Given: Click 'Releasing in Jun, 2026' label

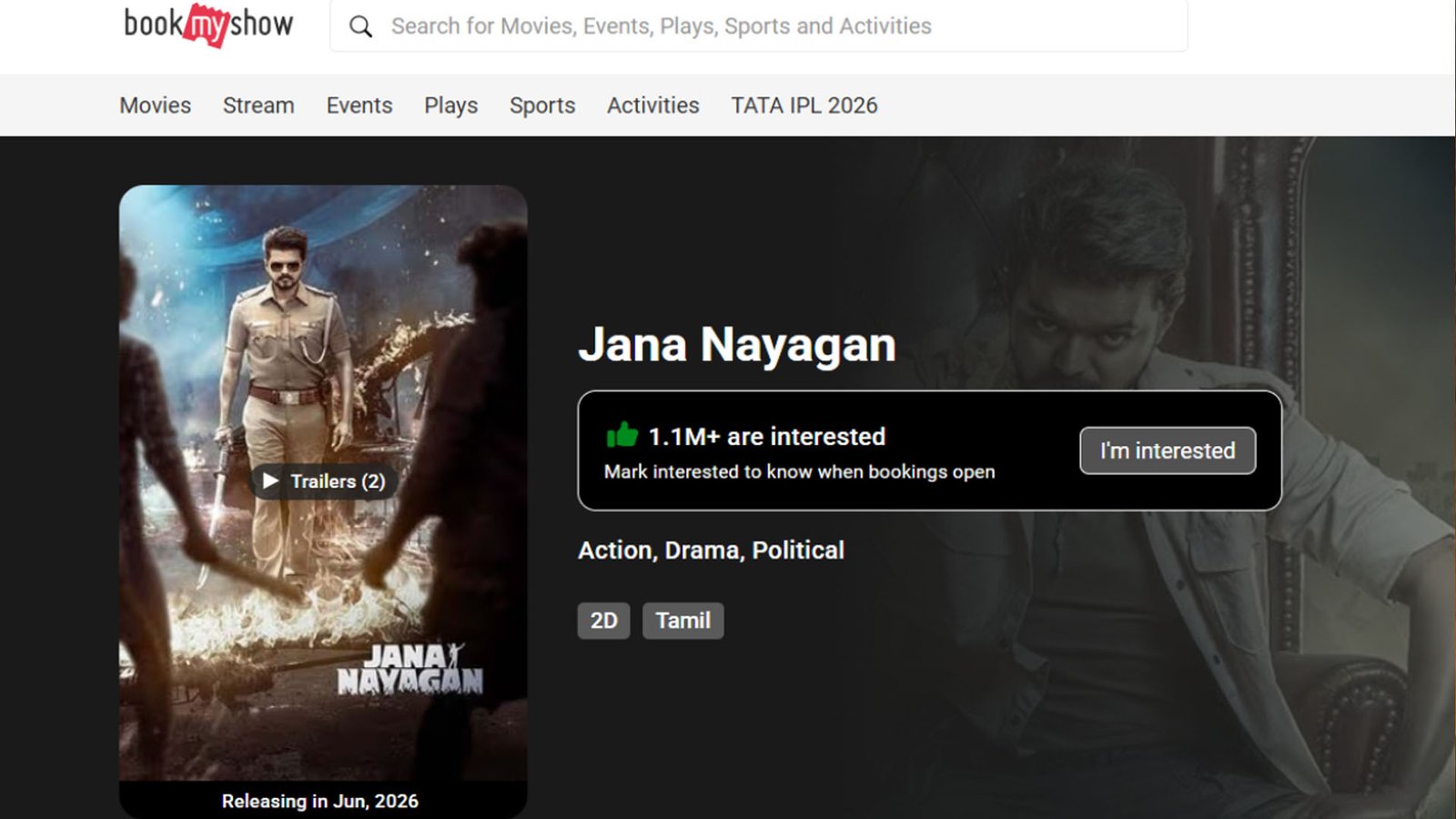Looking at the screenshot, I should [320, 801].
